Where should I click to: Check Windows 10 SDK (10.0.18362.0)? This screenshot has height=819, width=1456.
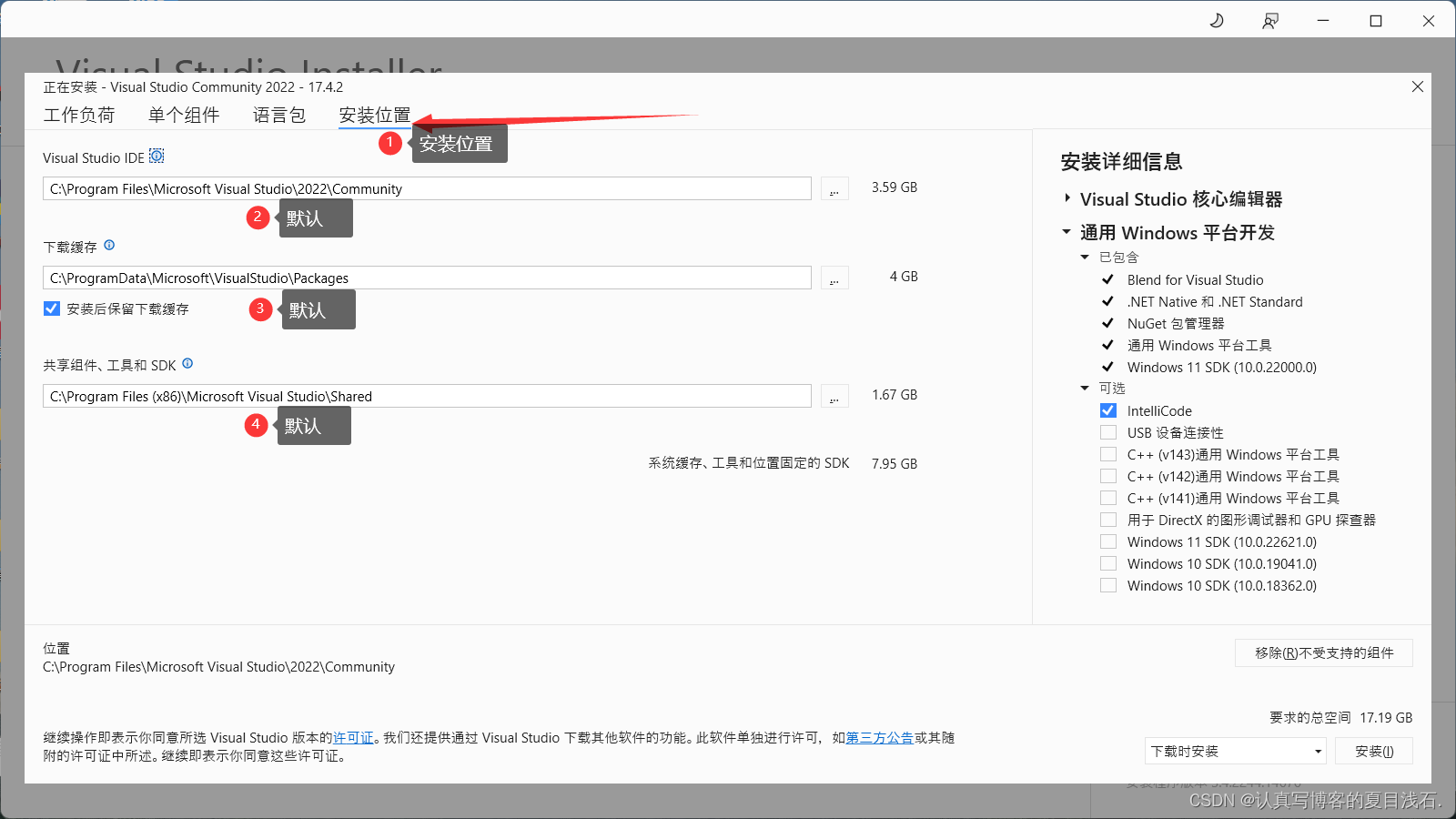coord(1108,585)
